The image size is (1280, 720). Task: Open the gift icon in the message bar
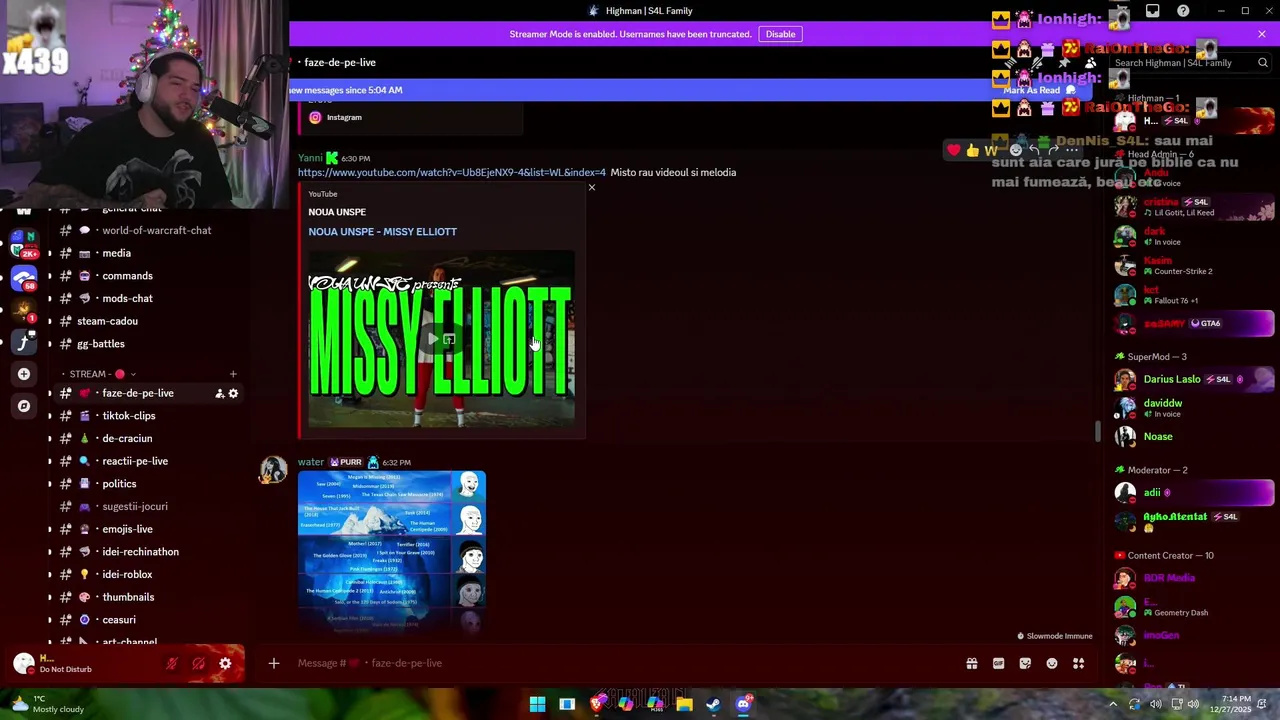point(971,663)
